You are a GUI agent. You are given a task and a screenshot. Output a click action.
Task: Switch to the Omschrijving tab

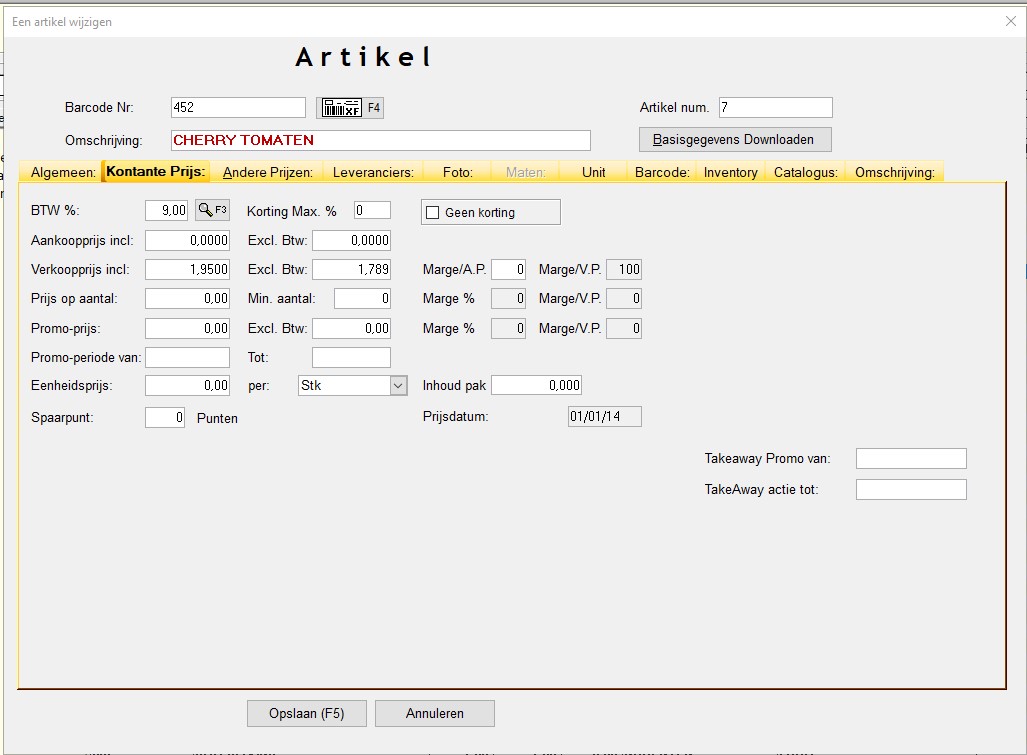[x=894, y=172]
